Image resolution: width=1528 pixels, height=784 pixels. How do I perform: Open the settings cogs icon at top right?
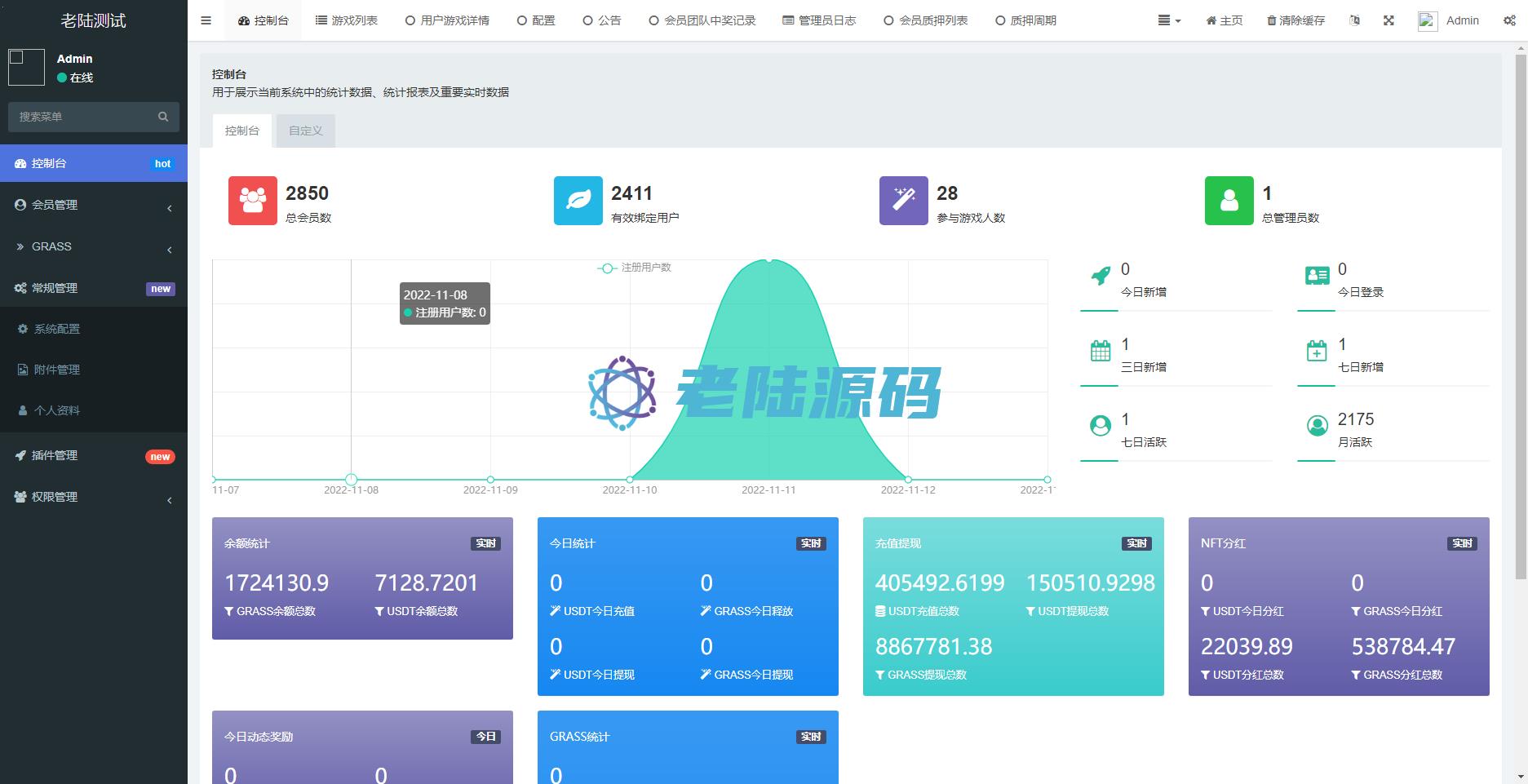click(x=1509, y=20)
